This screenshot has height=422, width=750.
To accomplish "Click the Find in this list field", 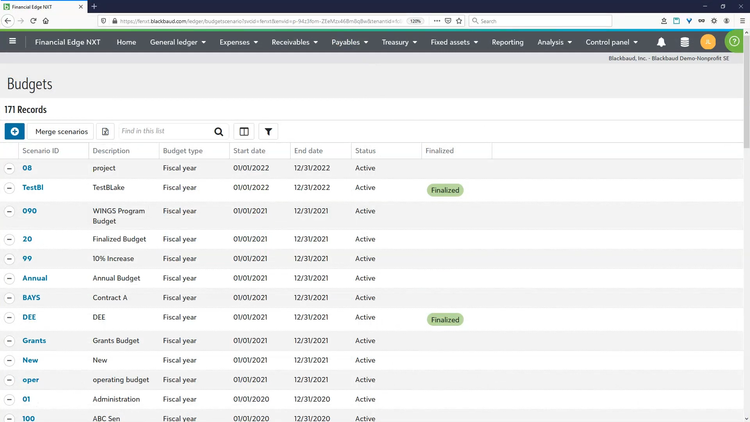I will click(165, 131).
